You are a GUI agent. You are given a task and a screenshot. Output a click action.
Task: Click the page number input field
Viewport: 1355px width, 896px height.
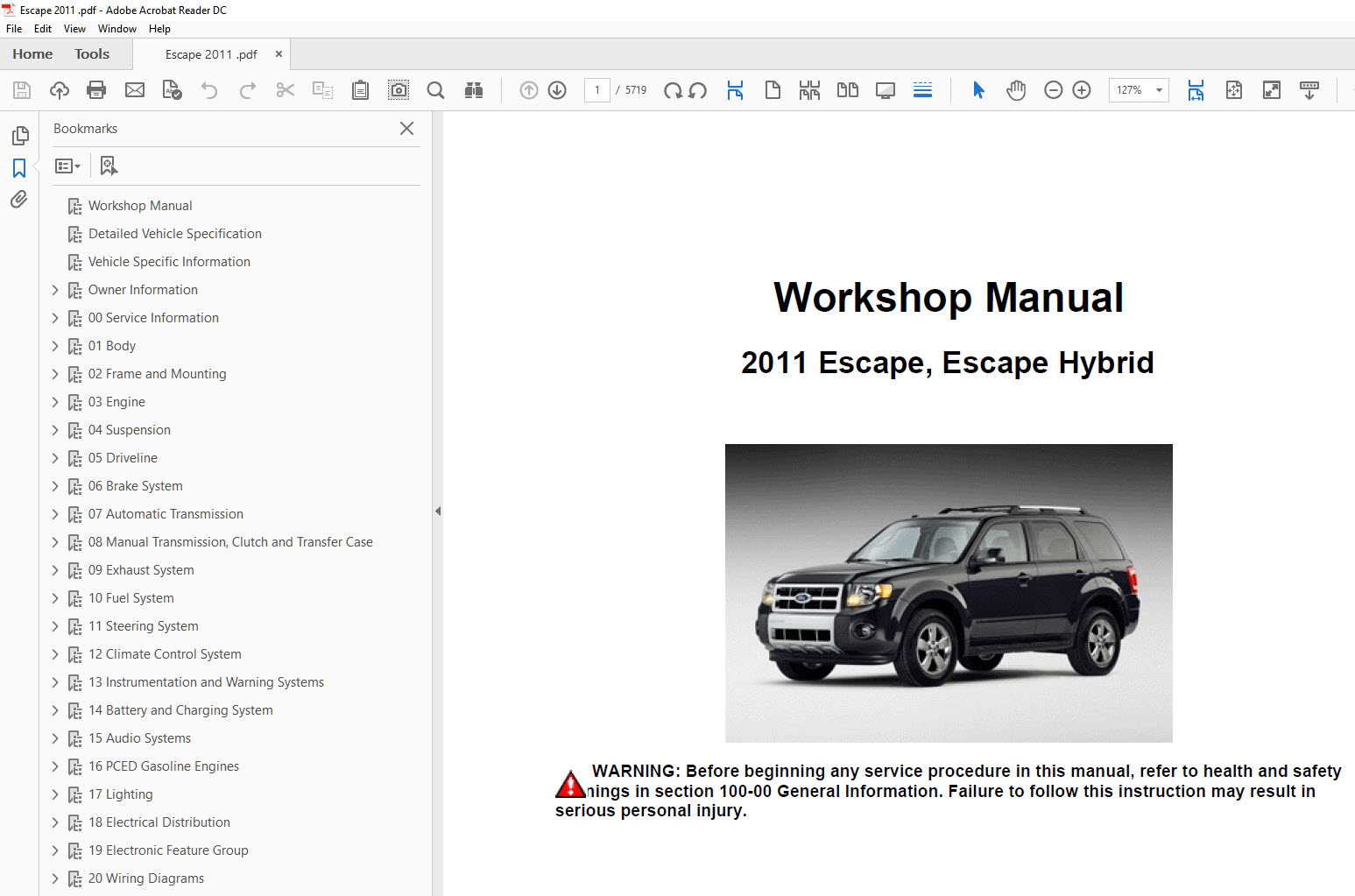click(x=597, y=90)
